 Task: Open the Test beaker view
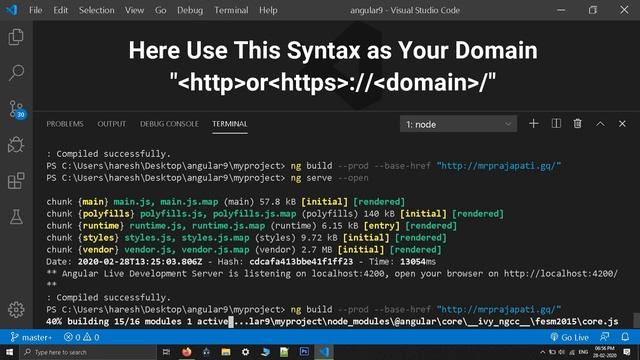[16, 217]
